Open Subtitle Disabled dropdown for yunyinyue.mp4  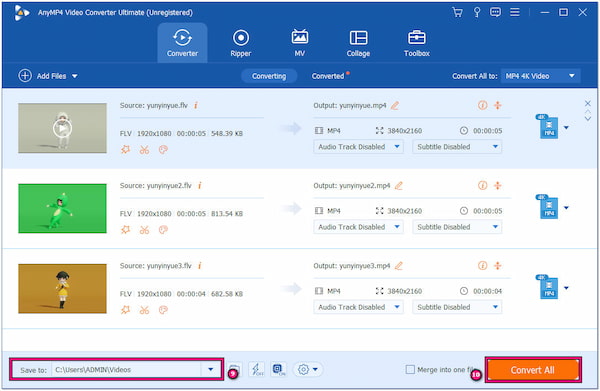pos(457,147)
